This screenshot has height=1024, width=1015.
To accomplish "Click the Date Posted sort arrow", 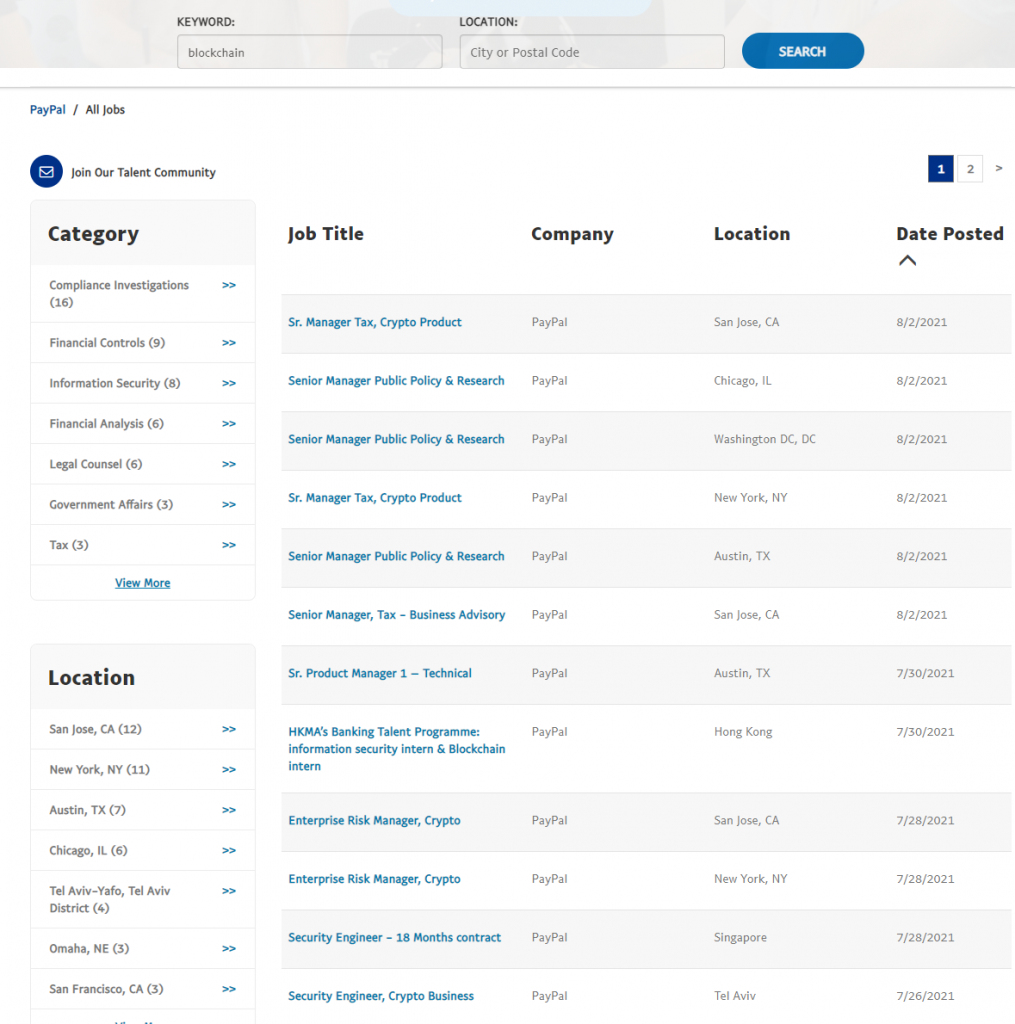I will [907, 261].
